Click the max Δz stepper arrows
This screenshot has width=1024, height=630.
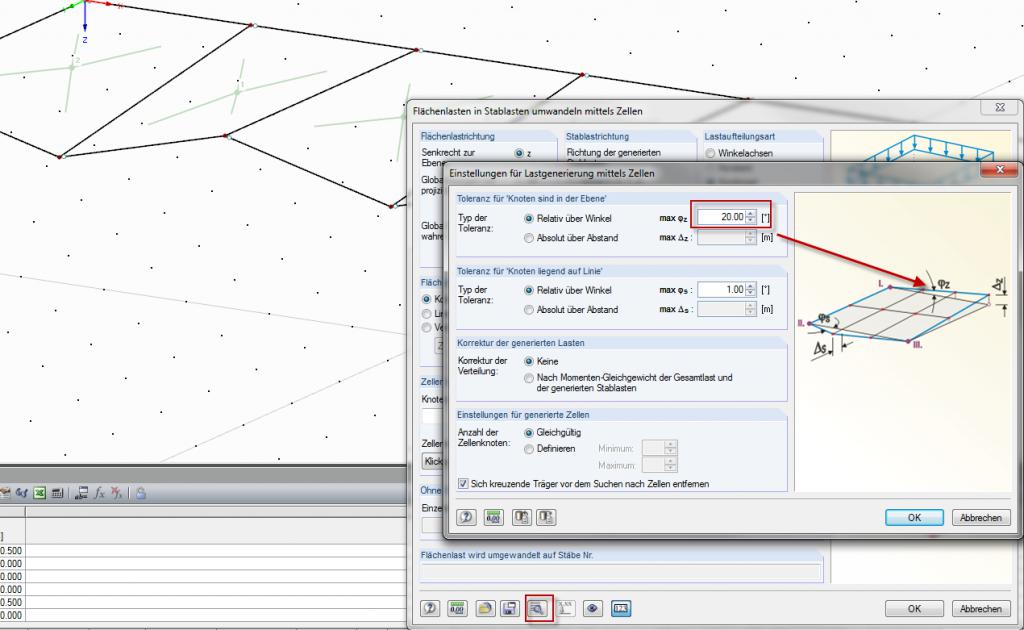pos(751,238)
